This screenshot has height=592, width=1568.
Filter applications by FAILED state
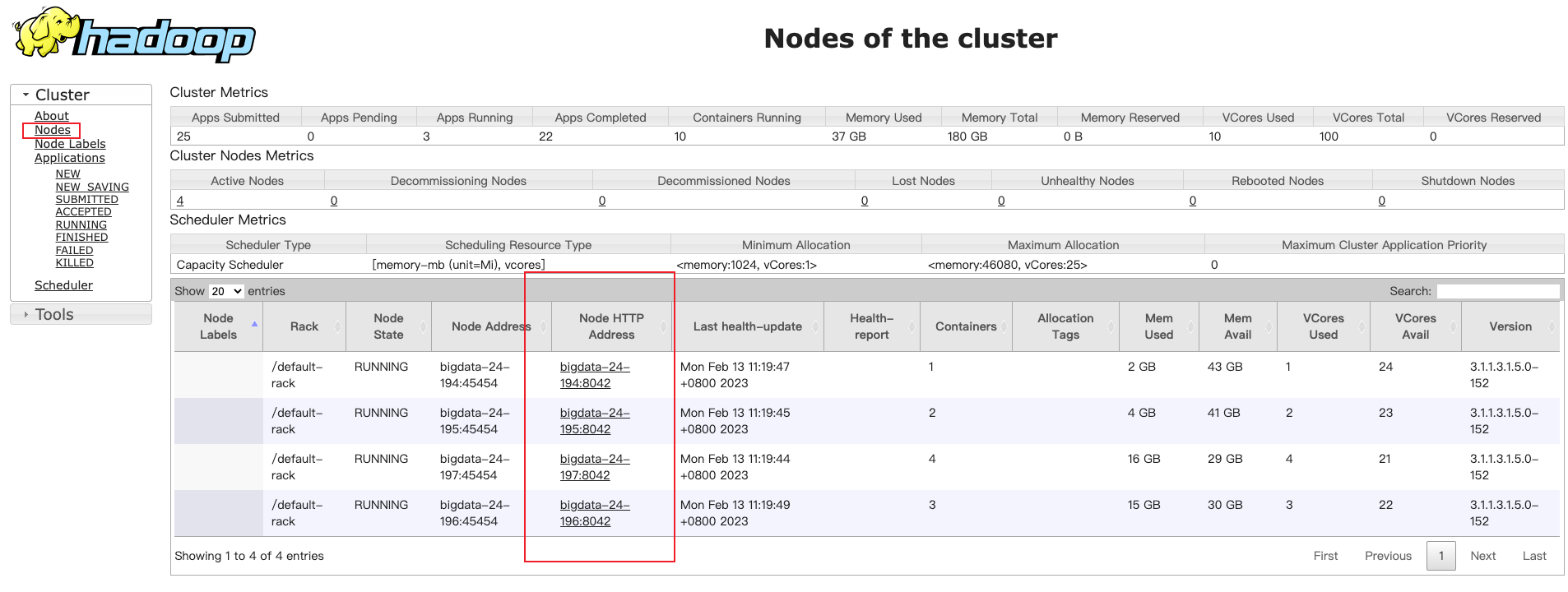click(x=74, y=250)
